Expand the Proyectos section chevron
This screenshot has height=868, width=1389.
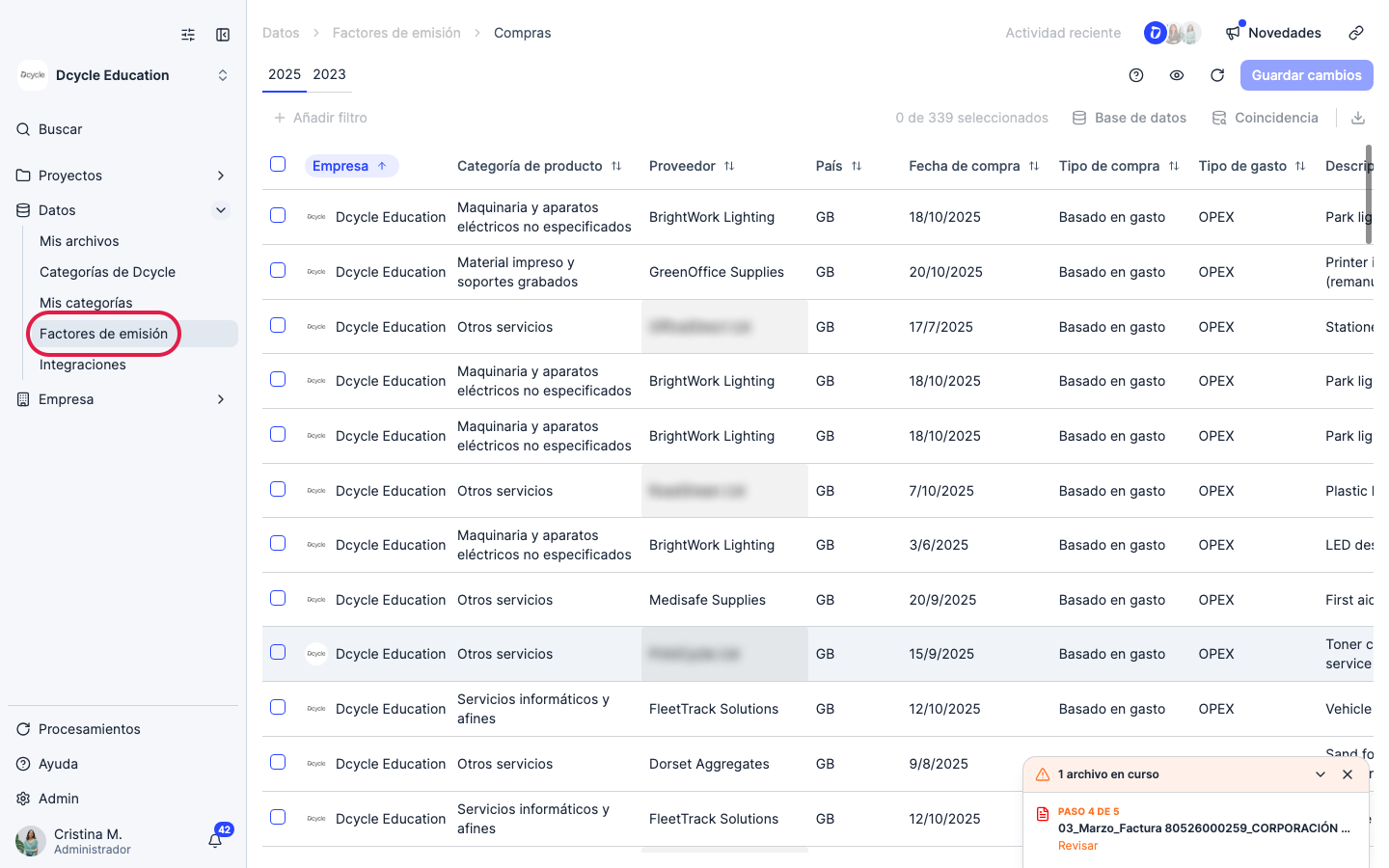pyautogui.click(x=221, y=176)
